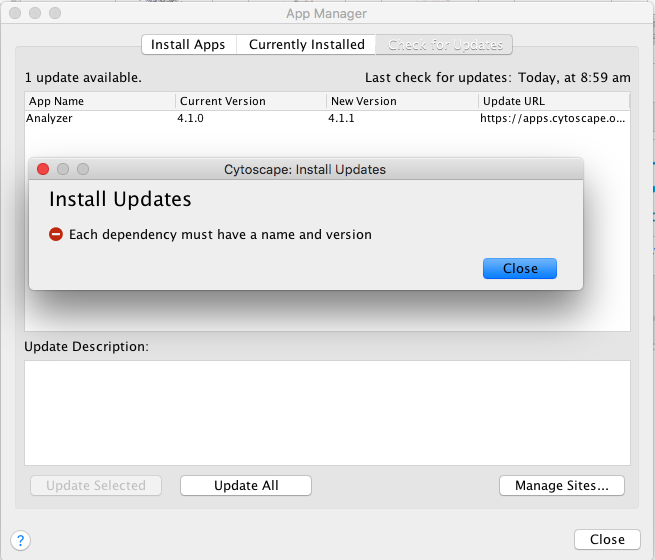The width and height of the screenshot is (655, 560).
Task: Open the help question mark icon
Action: coord(20,540)
